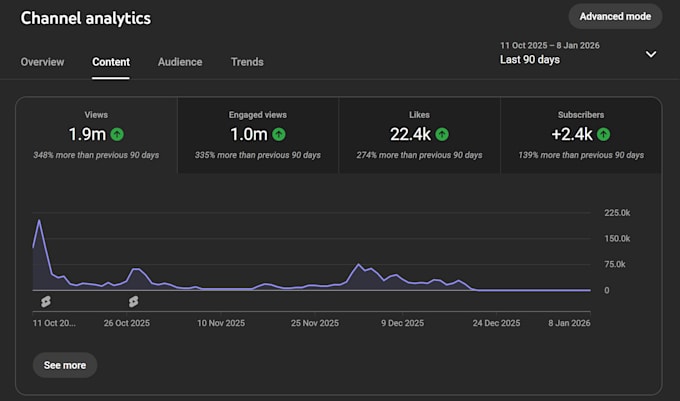Click the early December peak on the chart

click(358, 264)
